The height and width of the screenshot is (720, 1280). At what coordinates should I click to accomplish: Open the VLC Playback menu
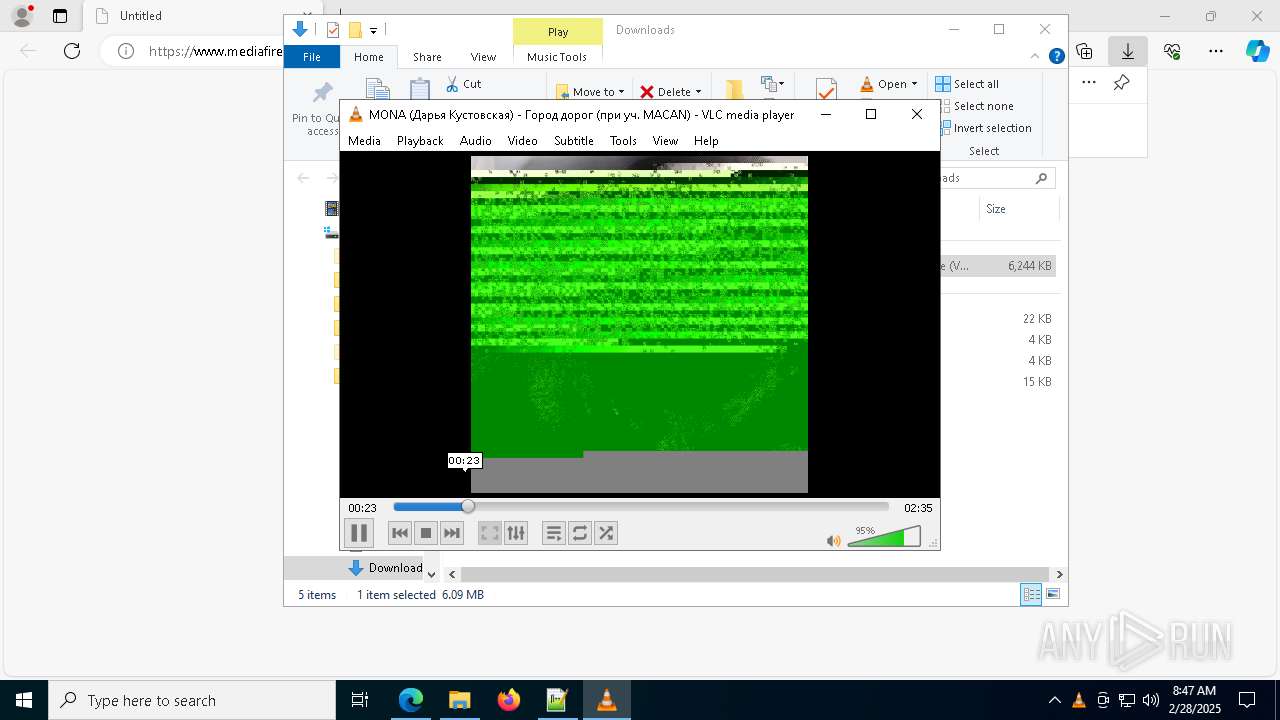coord(420,141)
